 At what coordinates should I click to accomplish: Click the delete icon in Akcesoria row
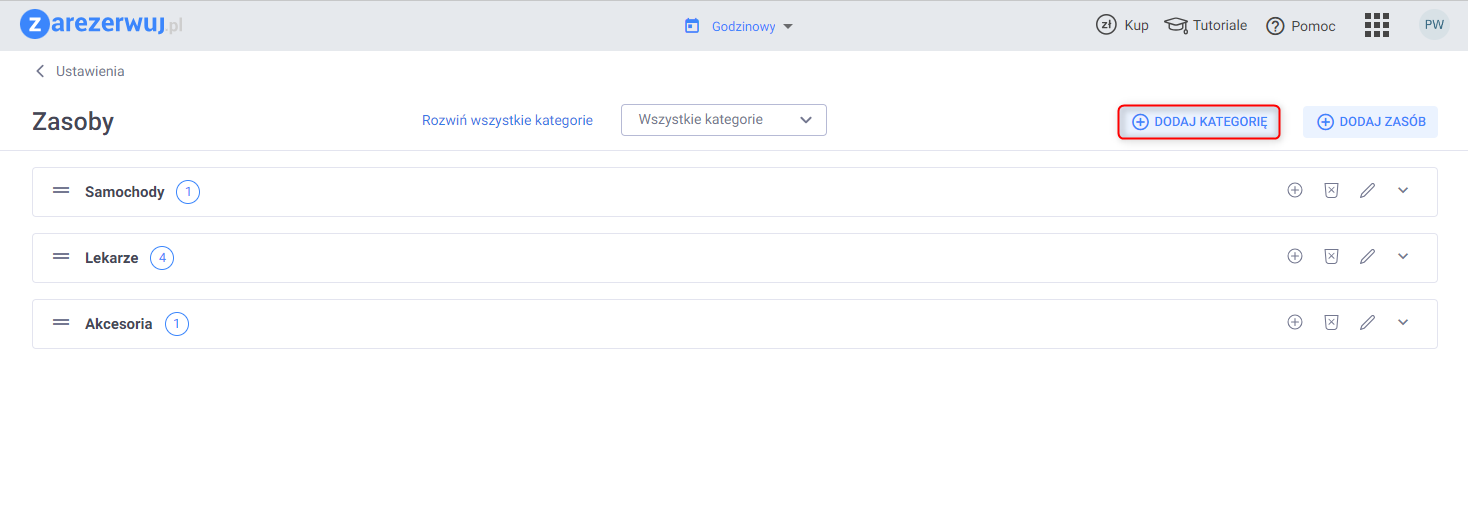1331,322
